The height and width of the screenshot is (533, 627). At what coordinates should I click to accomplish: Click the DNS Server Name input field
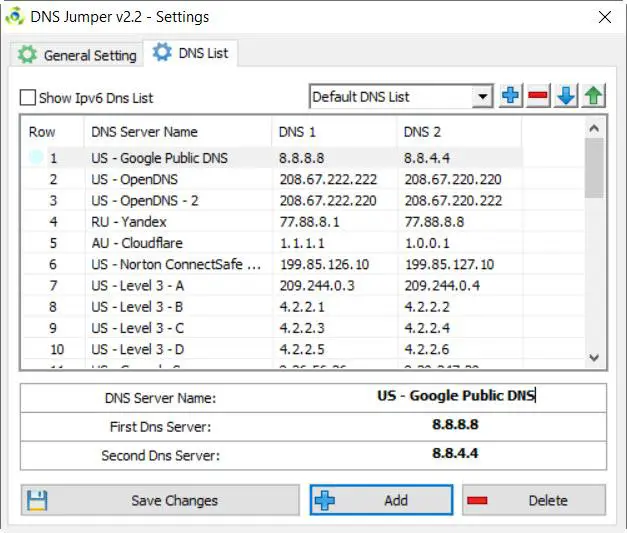click(x=456, y=396)
